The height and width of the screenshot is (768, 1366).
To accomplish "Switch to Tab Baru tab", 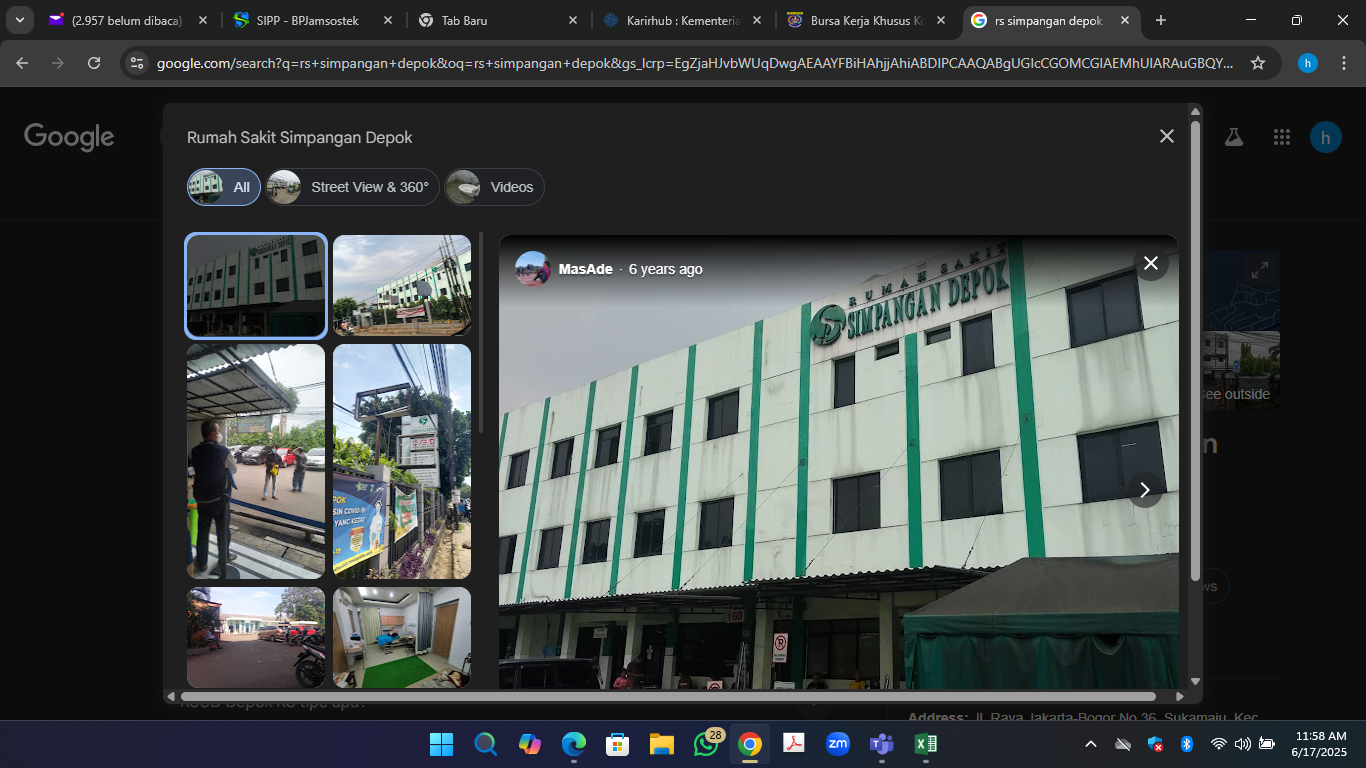I will click(498, 20).
